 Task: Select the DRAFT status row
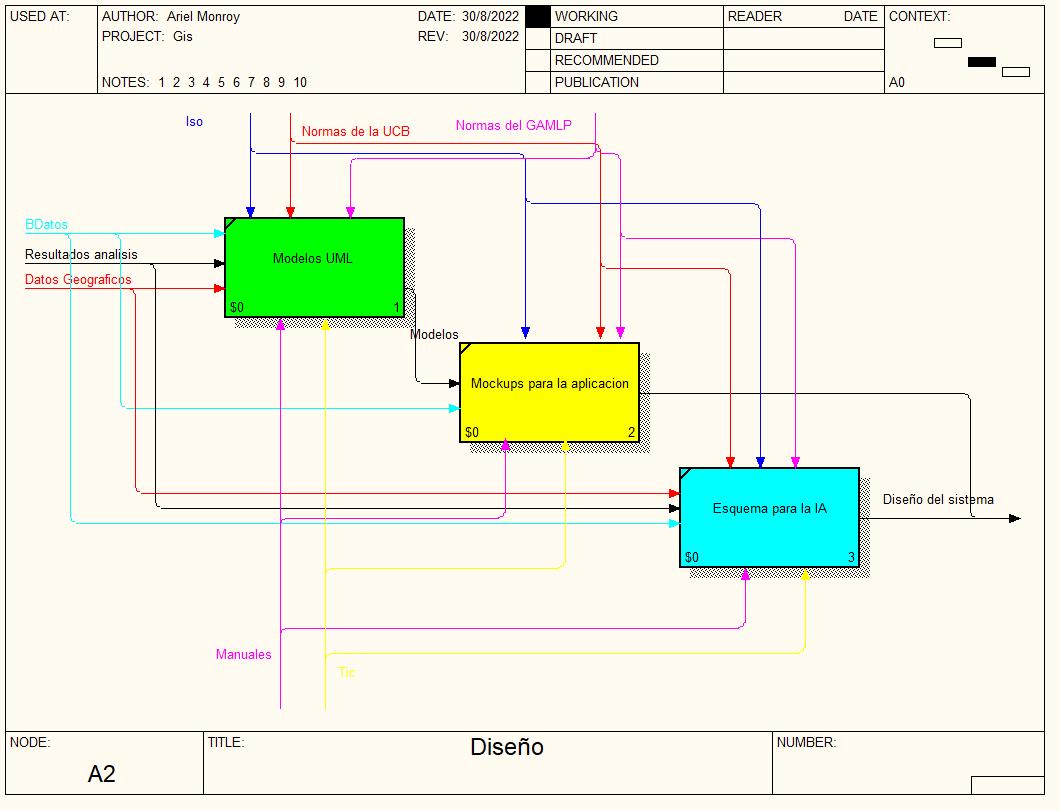click(576, 38)
